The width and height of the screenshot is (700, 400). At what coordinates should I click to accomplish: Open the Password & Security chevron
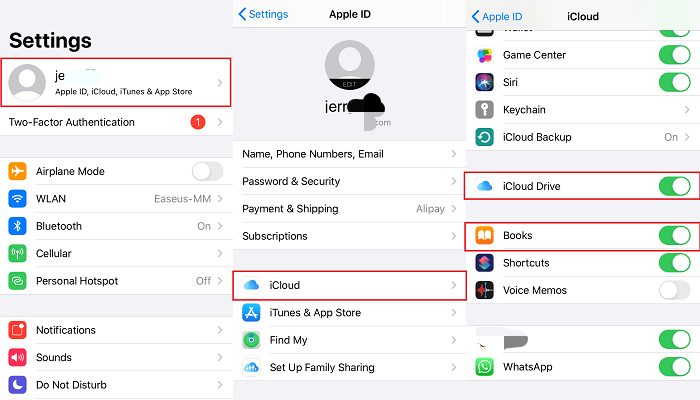coord(454,181)
